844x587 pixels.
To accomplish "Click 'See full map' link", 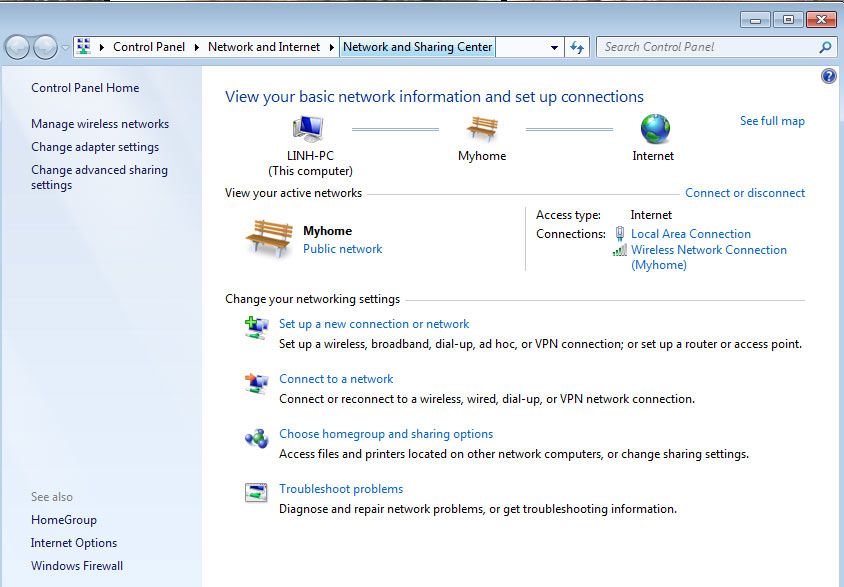I will click(x=772, y=121).
